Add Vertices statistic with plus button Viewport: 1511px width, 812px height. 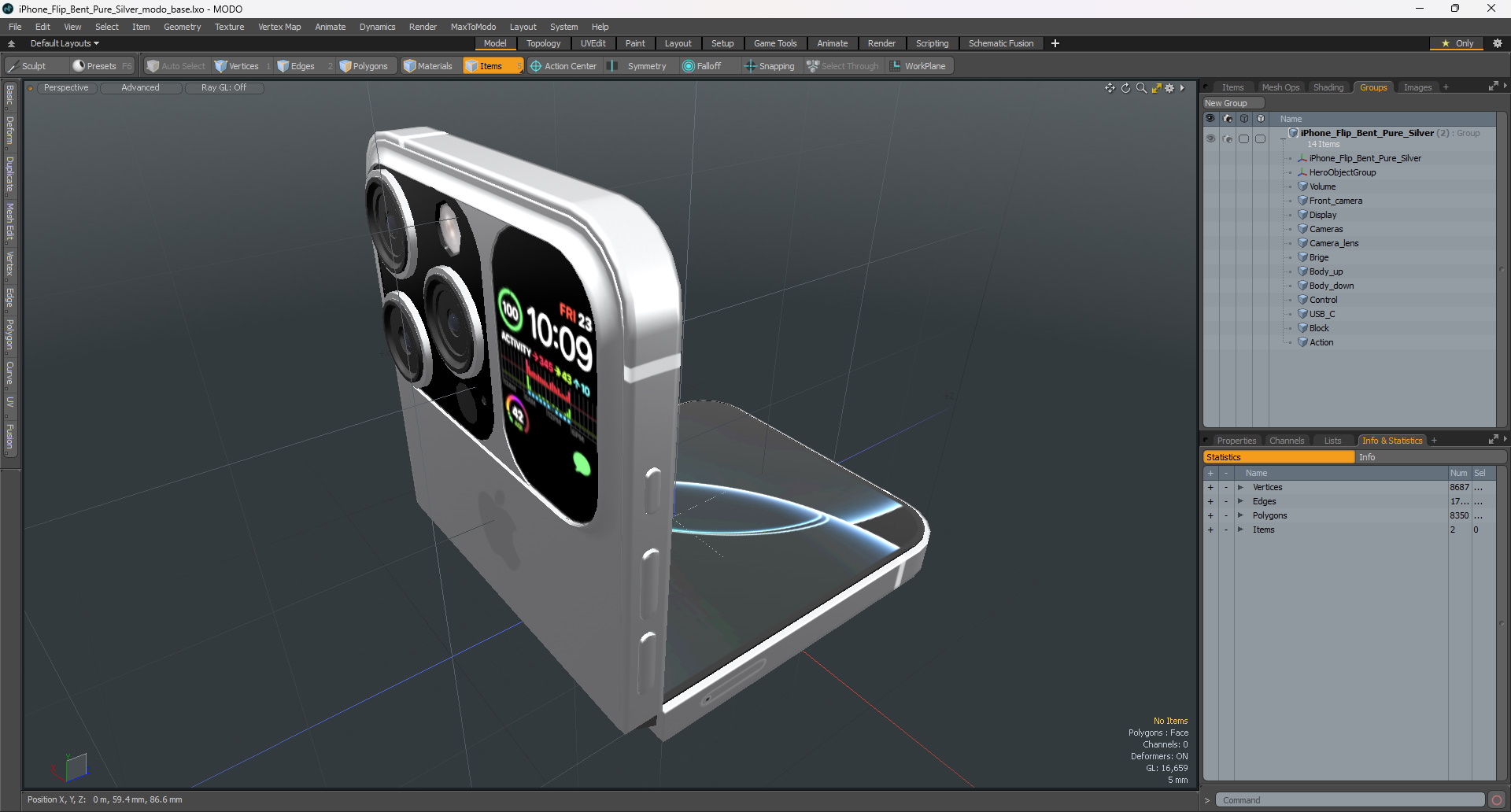(x=1210, y=487)
